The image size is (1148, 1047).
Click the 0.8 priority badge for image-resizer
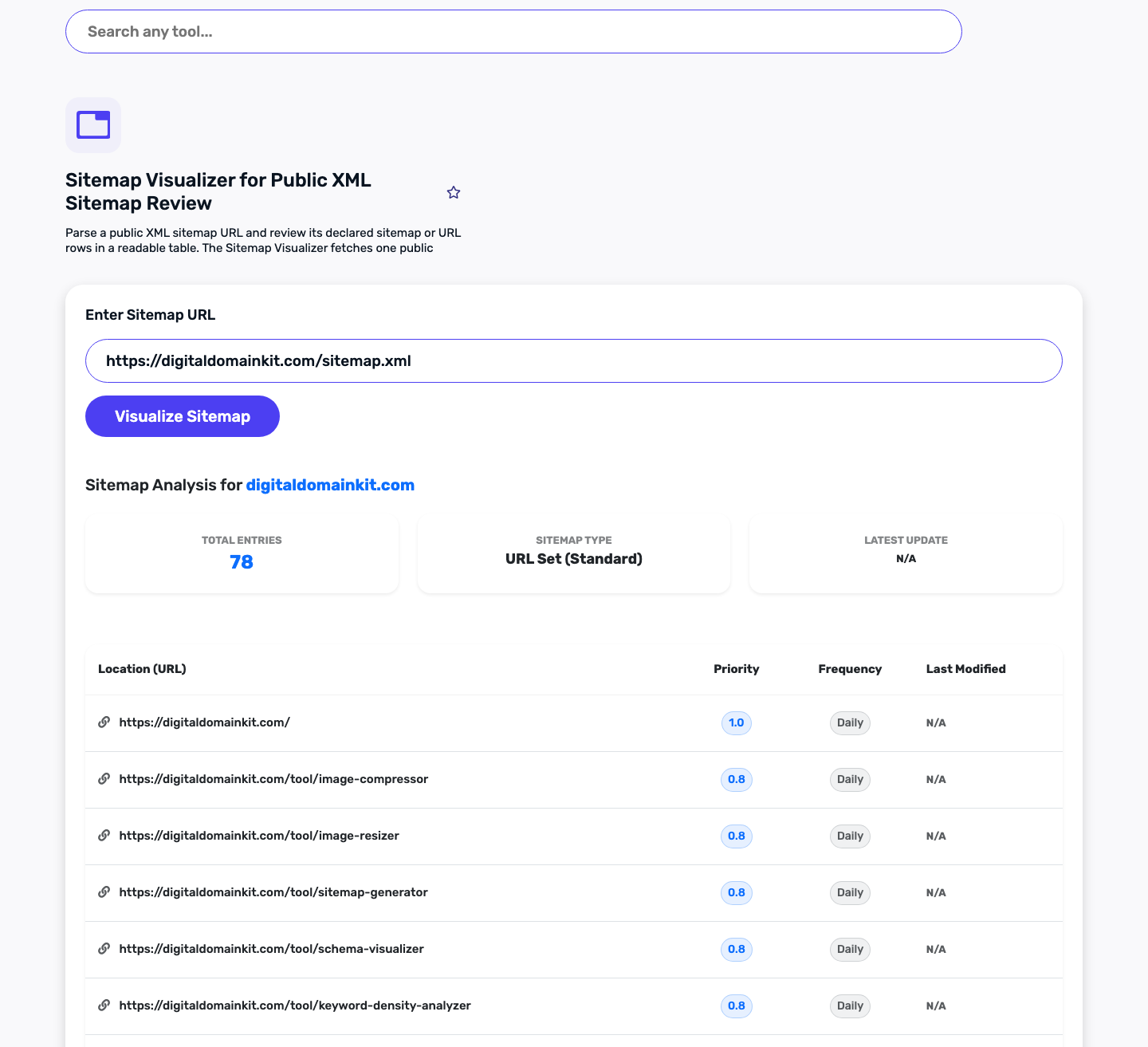(x=737, y=836)
